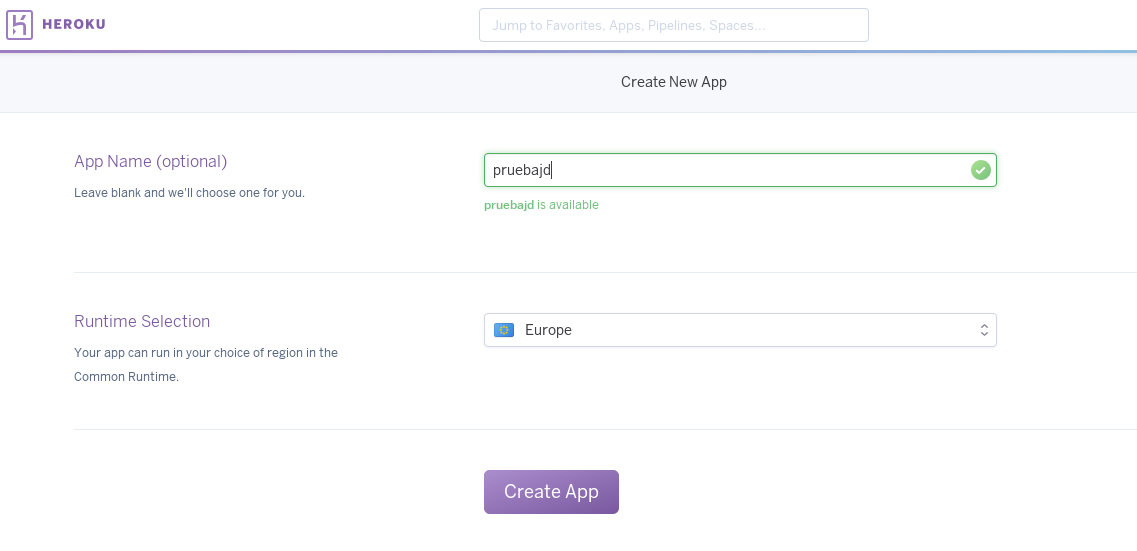
Task: Focus the Jump to Favorites search box
Action: (x=673, y=25)
